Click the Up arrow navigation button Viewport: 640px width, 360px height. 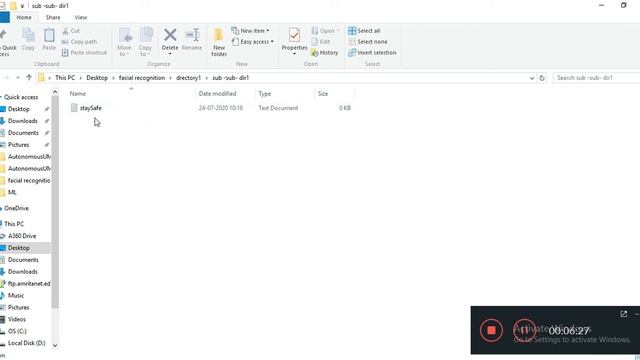[x=29, y=78]
